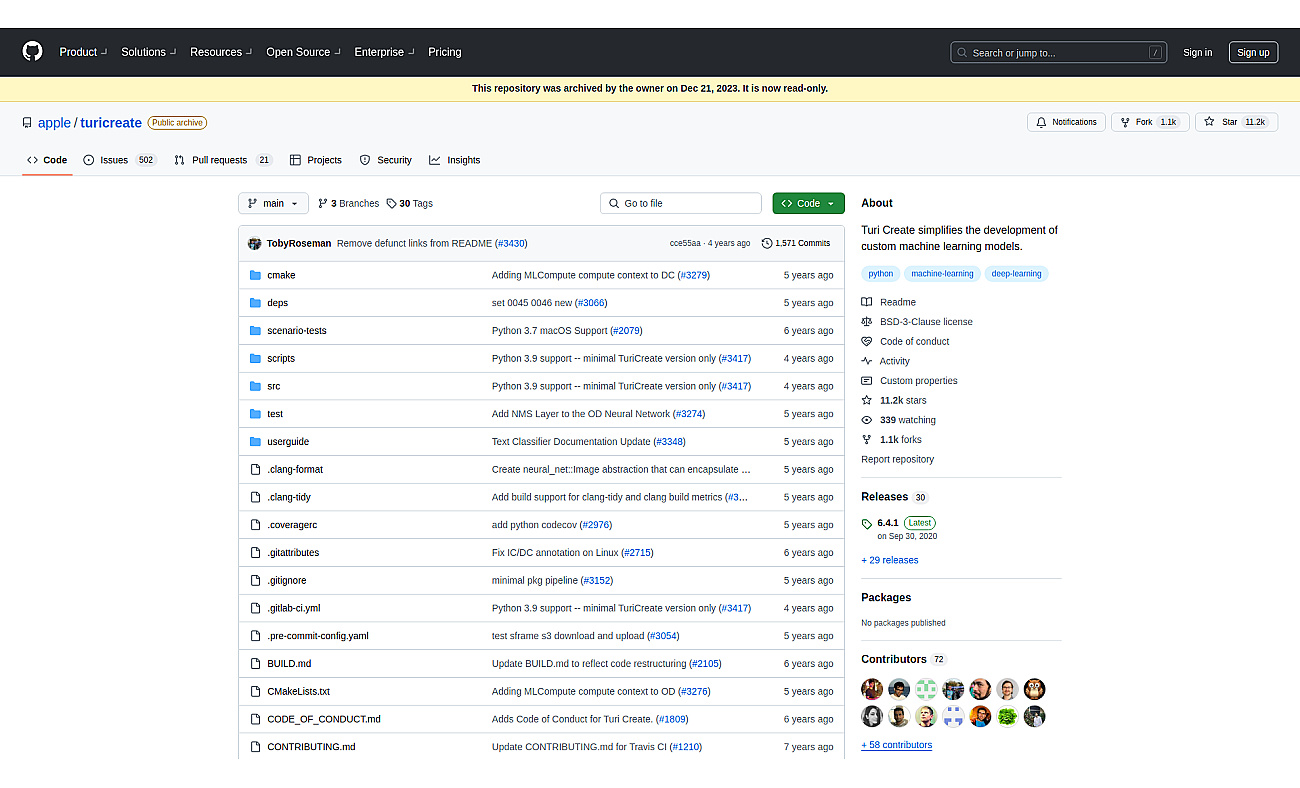
Task: Click the CMakeLists.txt file icon
Action: pos(255,691)
